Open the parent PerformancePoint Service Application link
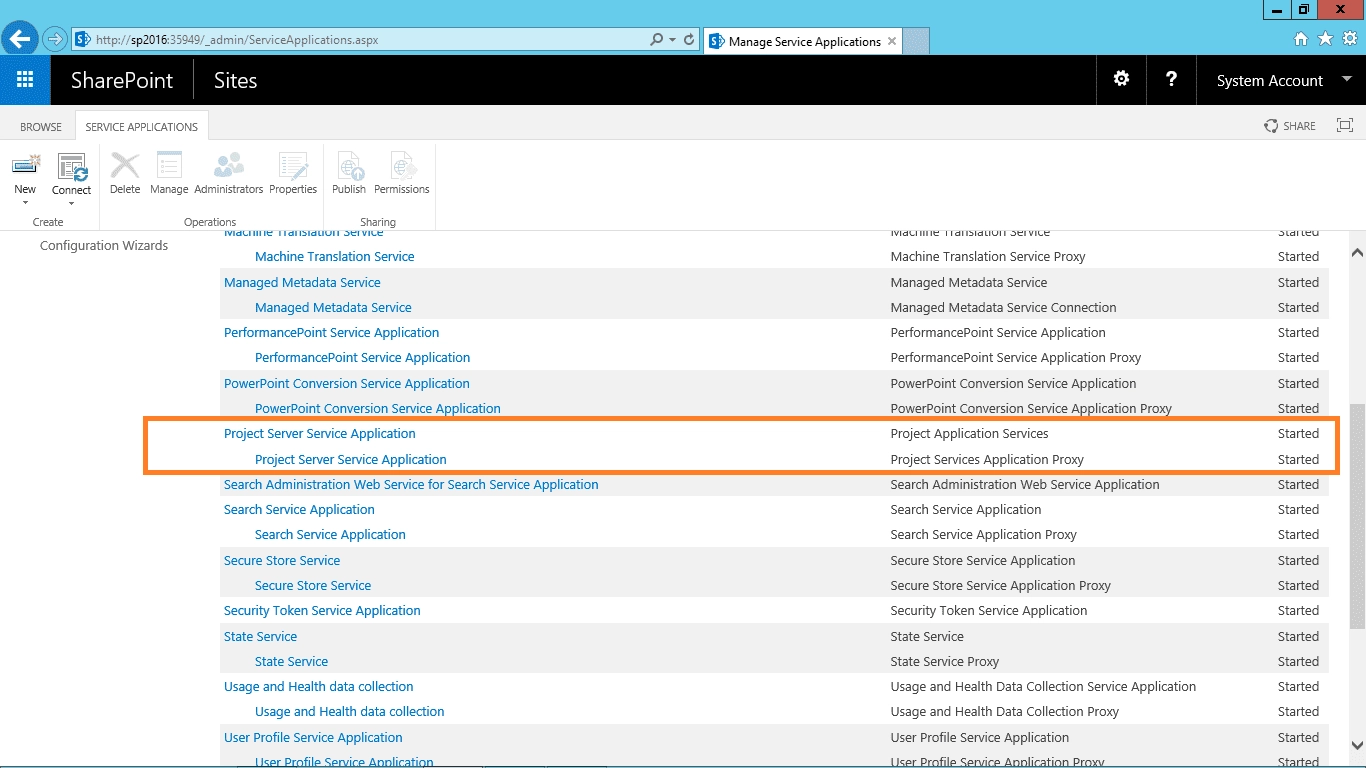Image resolution: width=1366 pixels, height=768 pixels. (x=331, y=333)
